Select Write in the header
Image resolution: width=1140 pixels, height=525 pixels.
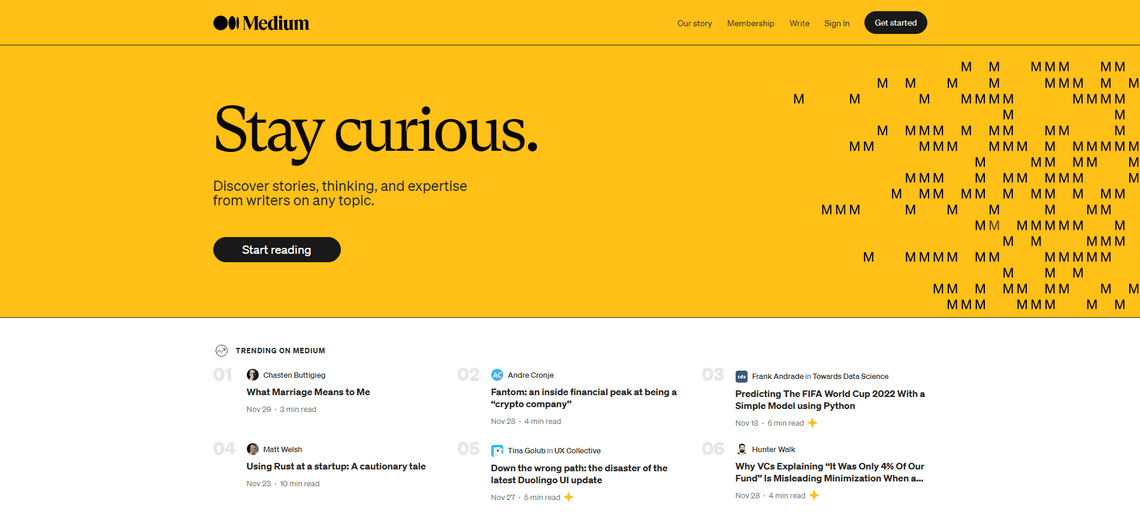(x=799, y=23)
